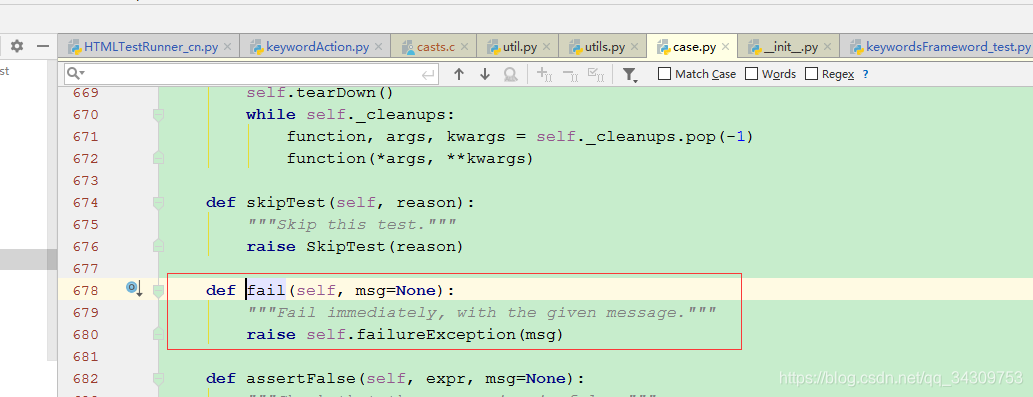Click 'function(*args, **kwargs)' call line
The width and height of the screenshot is (1033, 397).
(x=409, y=159)
